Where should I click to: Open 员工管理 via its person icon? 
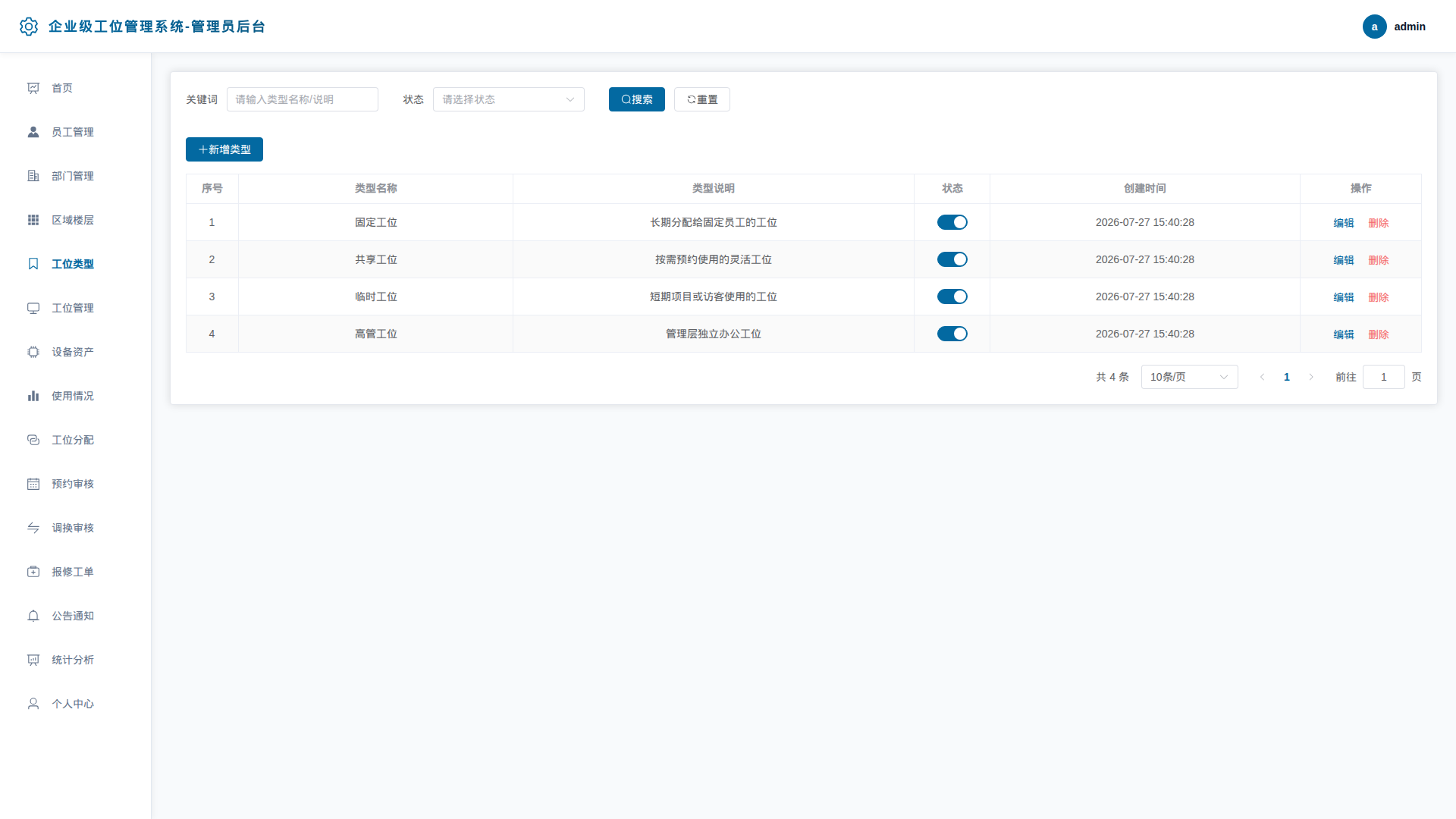coord(33,132)
